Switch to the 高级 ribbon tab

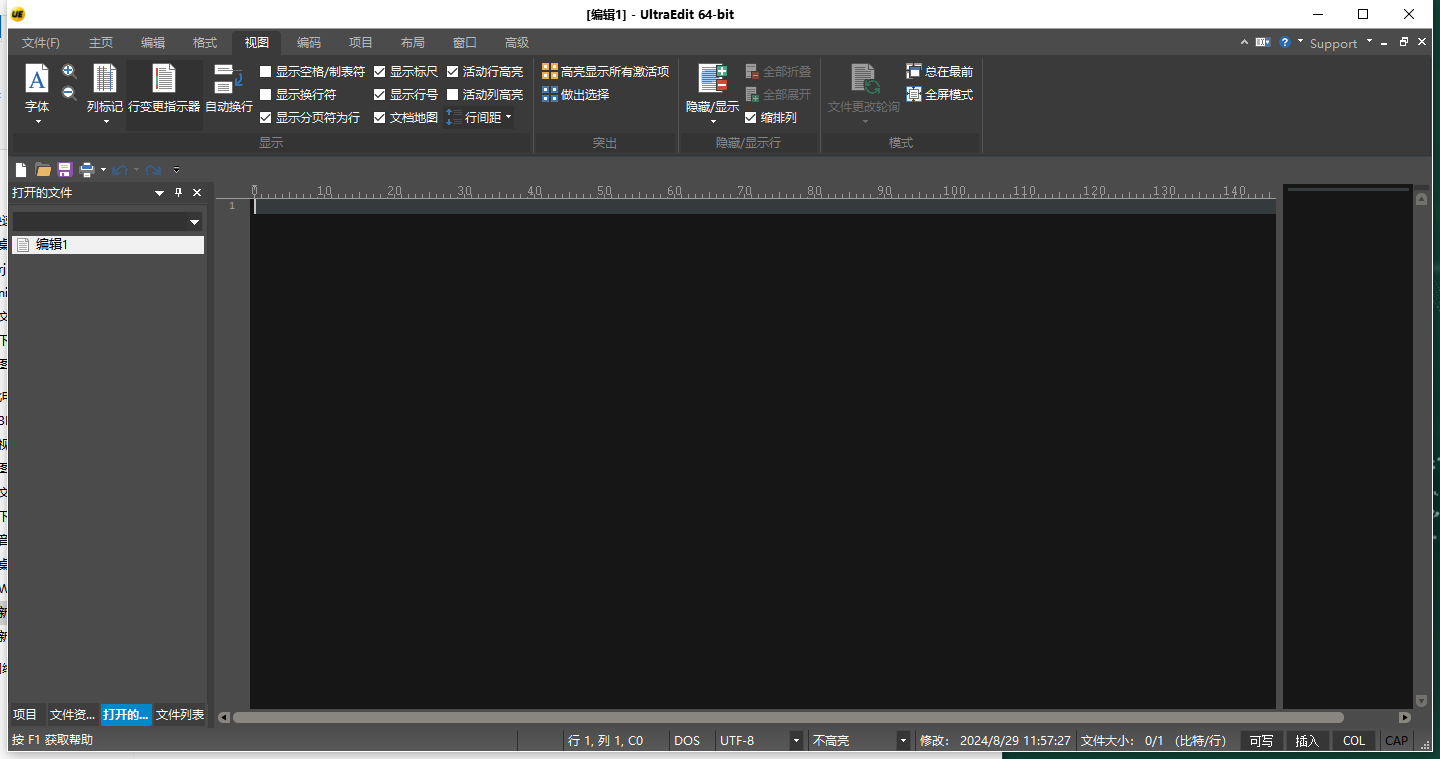(x=517, y=42)
